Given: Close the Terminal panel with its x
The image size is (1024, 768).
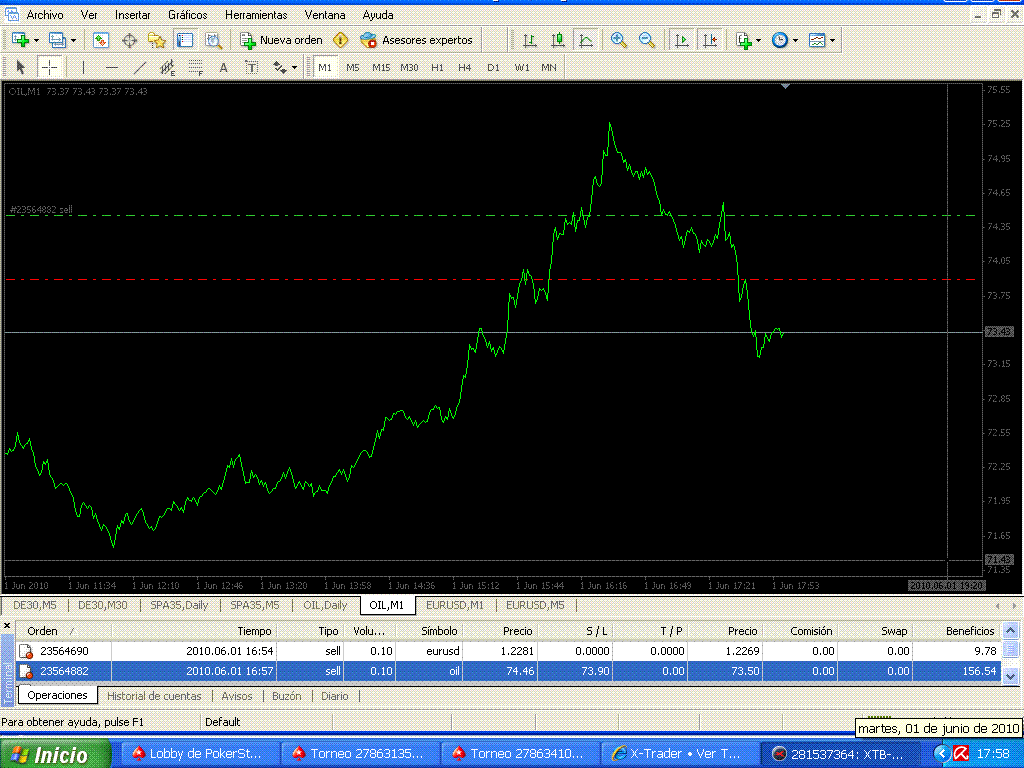Looking at the screenshot, I should pos(7,626).
